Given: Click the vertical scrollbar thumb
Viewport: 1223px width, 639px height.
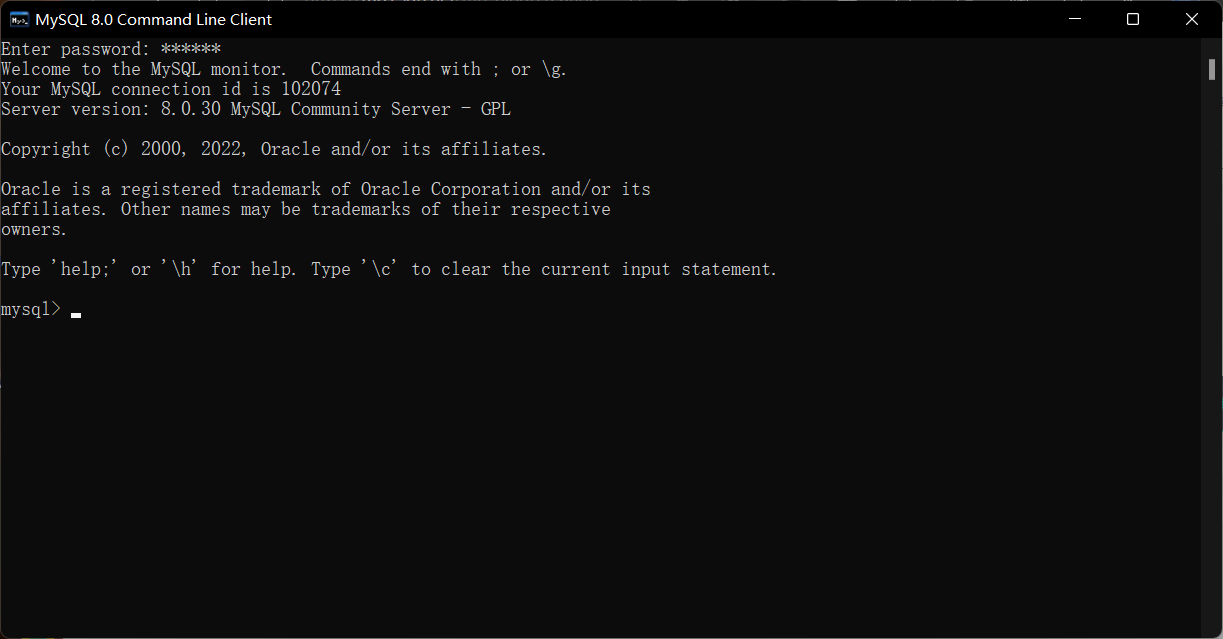Looking at the screenshot, I should [x=1211, y=66].
